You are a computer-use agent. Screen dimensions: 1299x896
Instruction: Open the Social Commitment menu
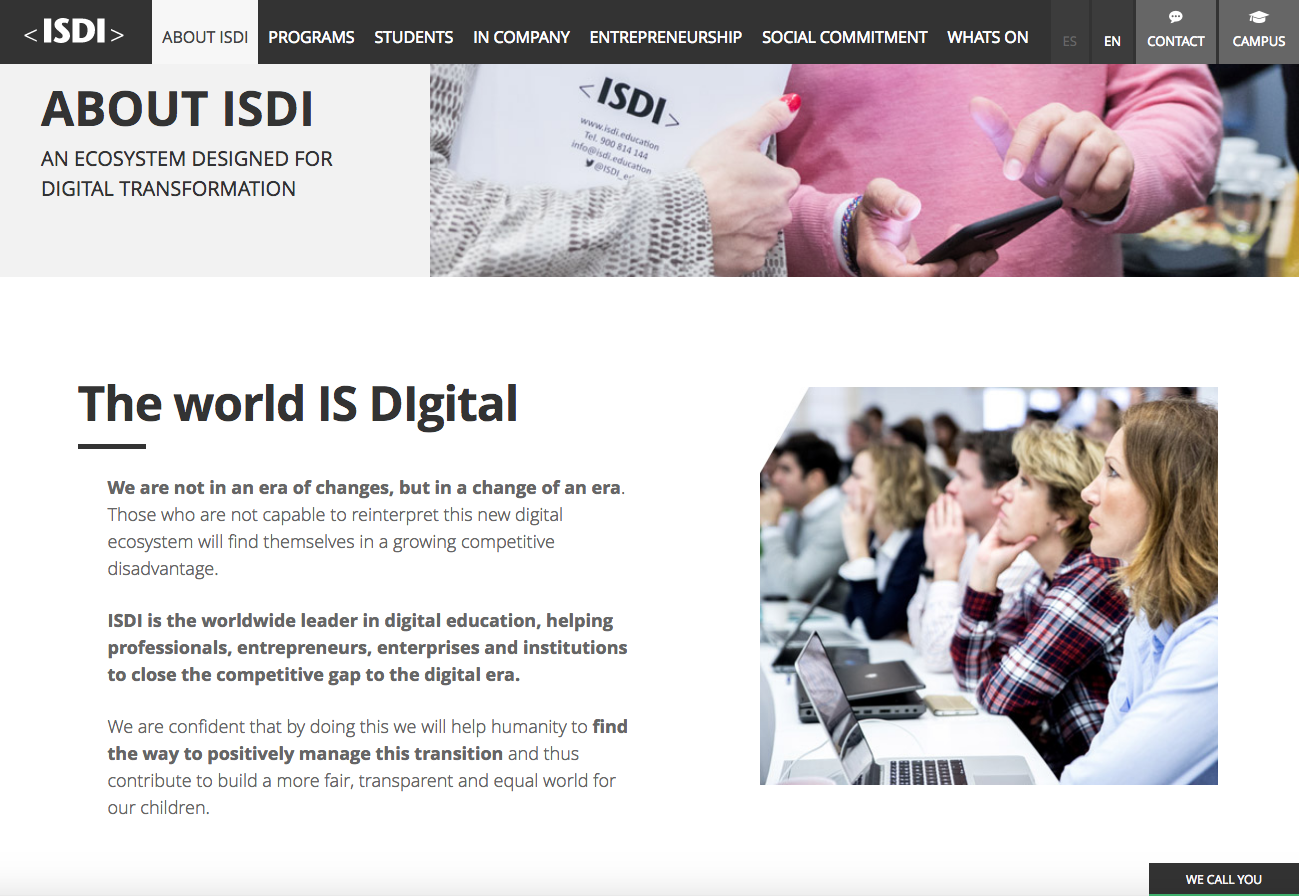click(845, 37)
